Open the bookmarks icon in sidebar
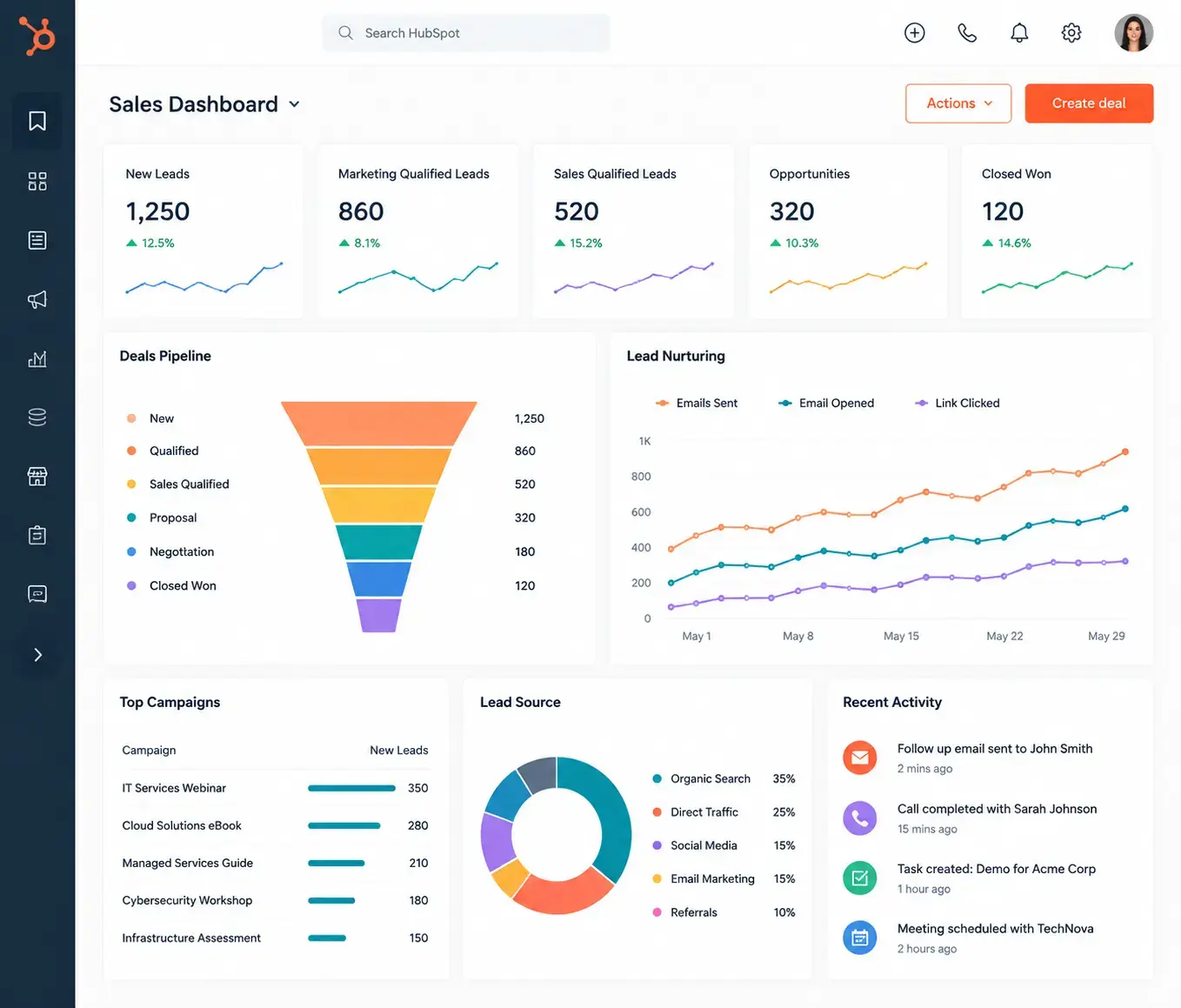Viewport: 1181px width, 1008px height. [x=37, y=121]
